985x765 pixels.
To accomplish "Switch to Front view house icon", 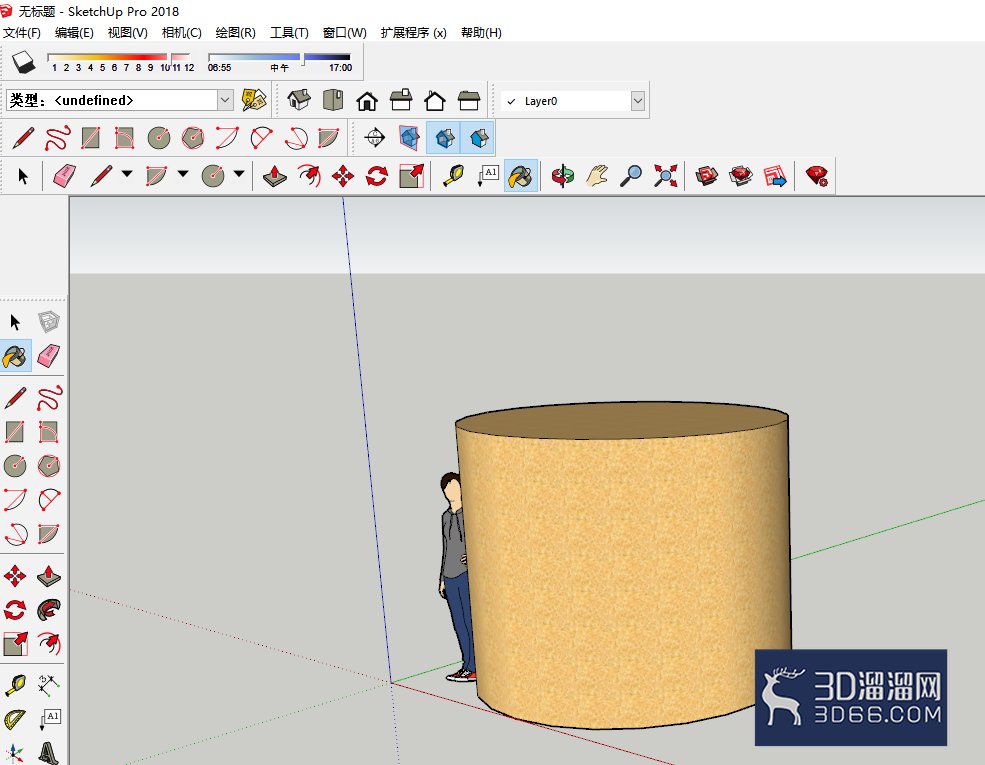I will (367, 100).
